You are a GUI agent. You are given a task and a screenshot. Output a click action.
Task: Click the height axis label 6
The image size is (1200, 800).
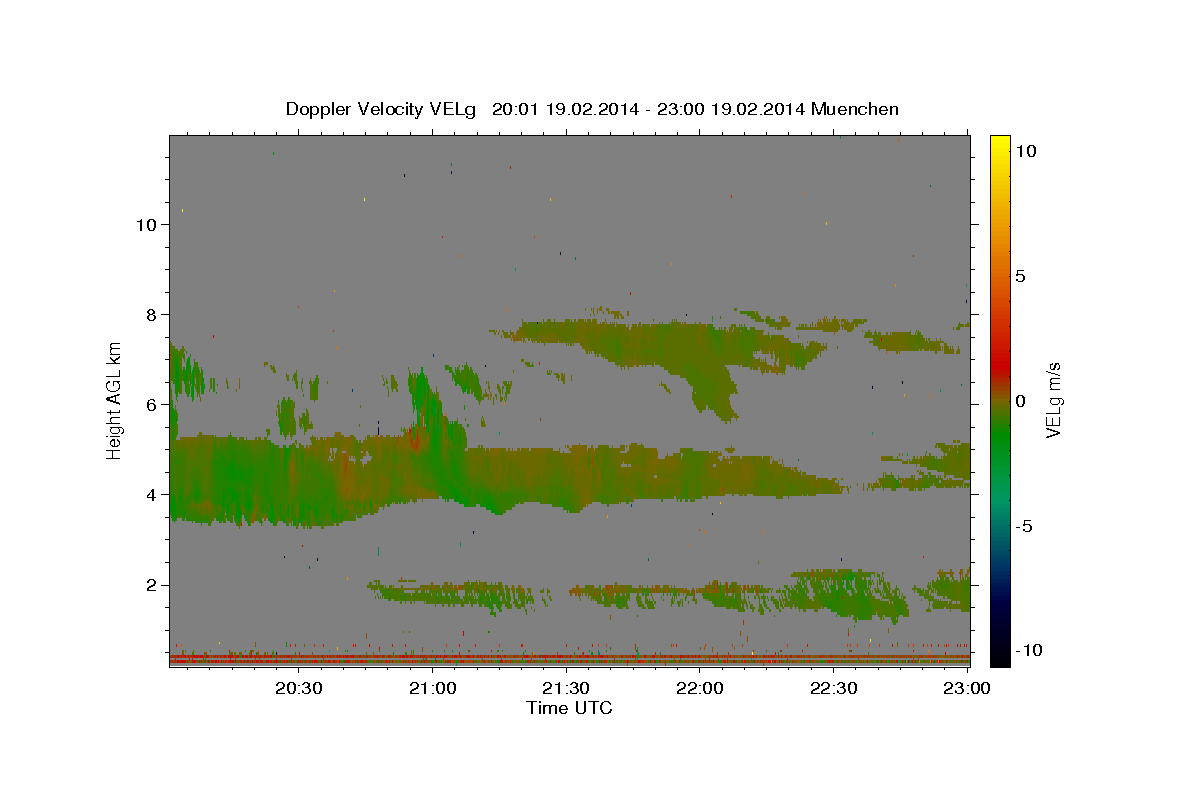152,405
